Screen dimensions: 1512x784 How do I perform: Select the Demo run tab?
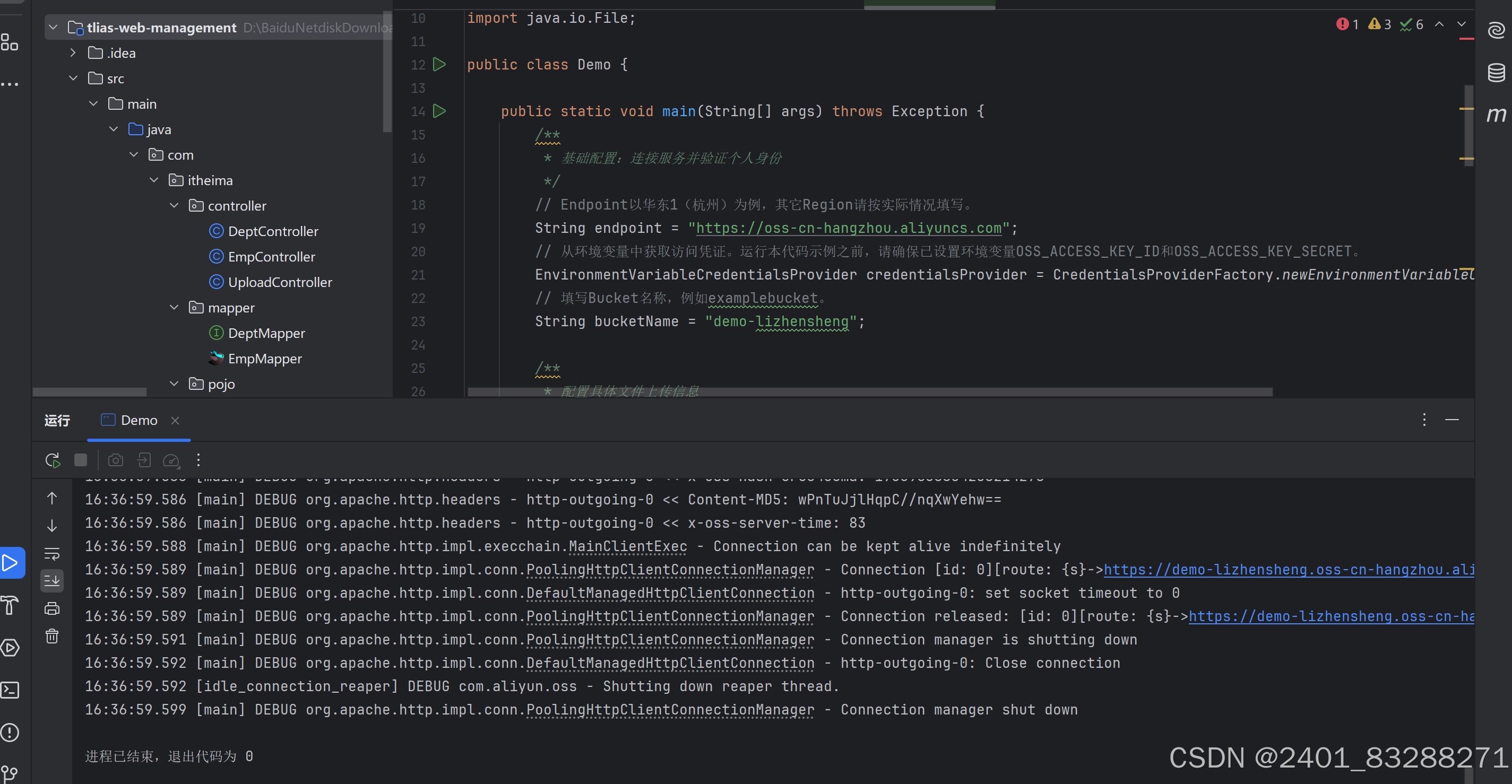pyautogui.click(x=139, y=420)
